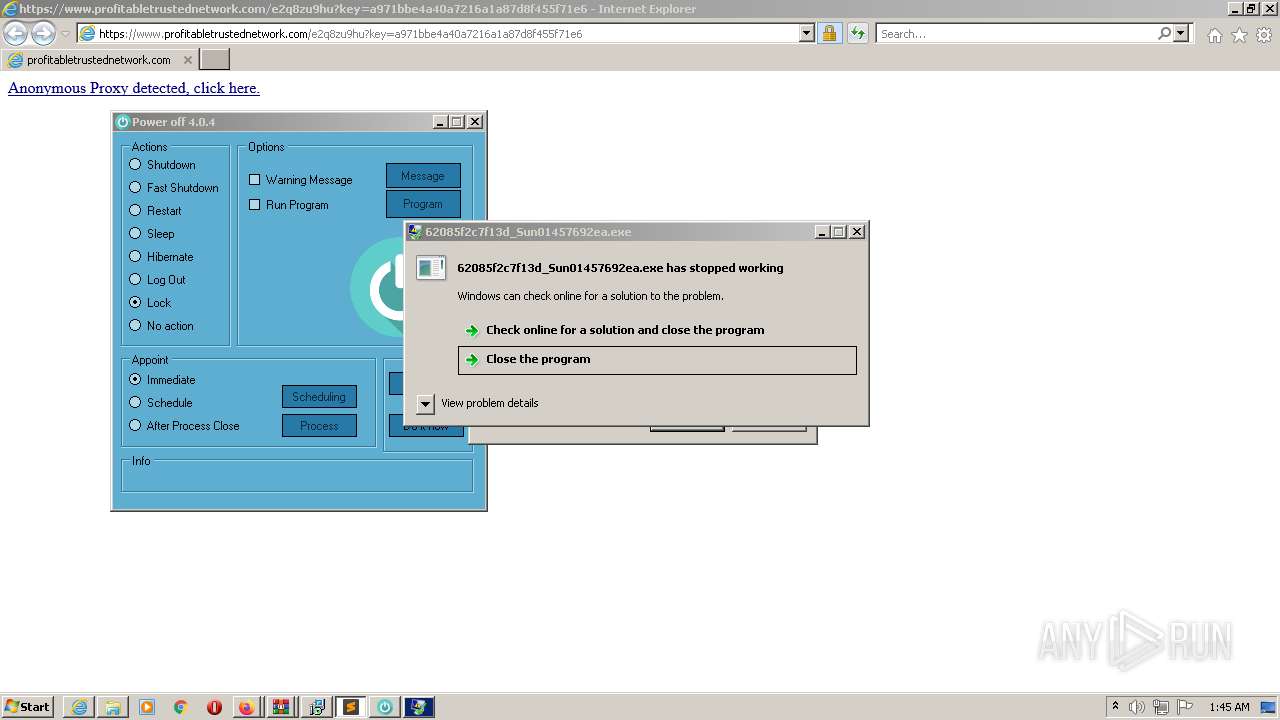1280x720 pixels.
Task: Click the Scheduling button
Action: [319, 397]
